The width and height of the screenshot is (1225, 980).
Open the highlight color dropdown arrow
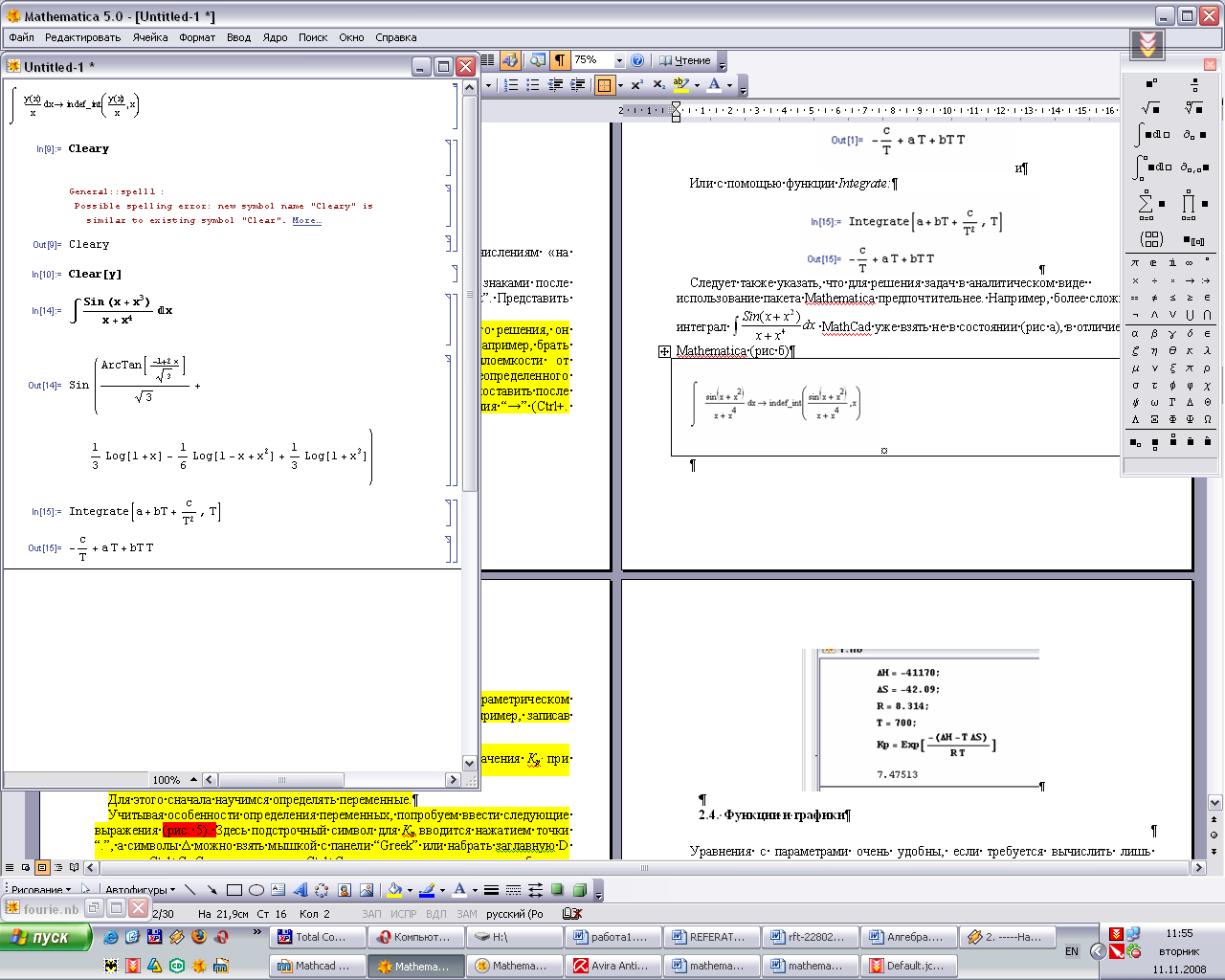point(697,85)
